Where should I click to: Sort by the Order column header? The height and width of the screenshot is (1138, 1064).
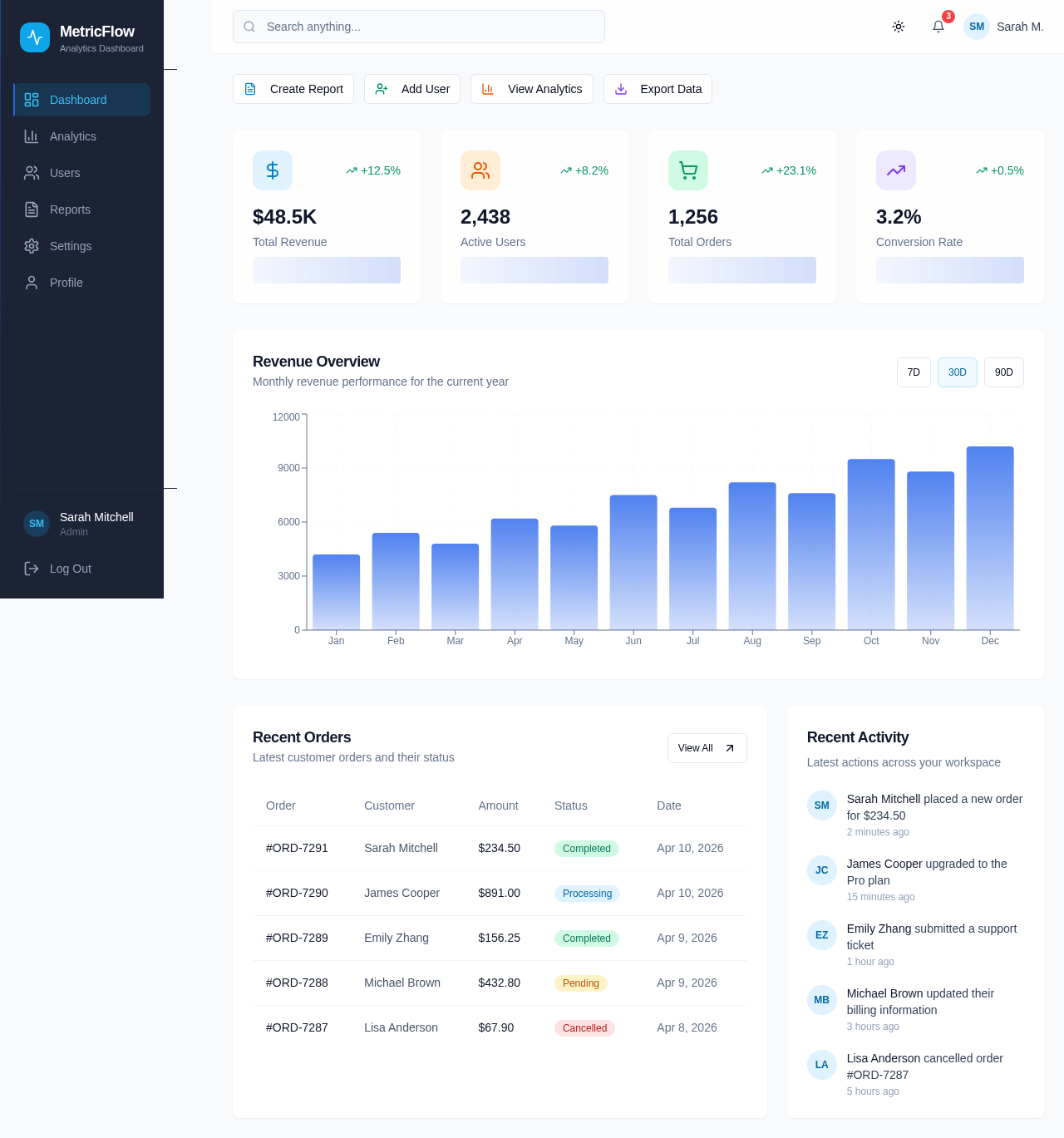click(281, 805)
